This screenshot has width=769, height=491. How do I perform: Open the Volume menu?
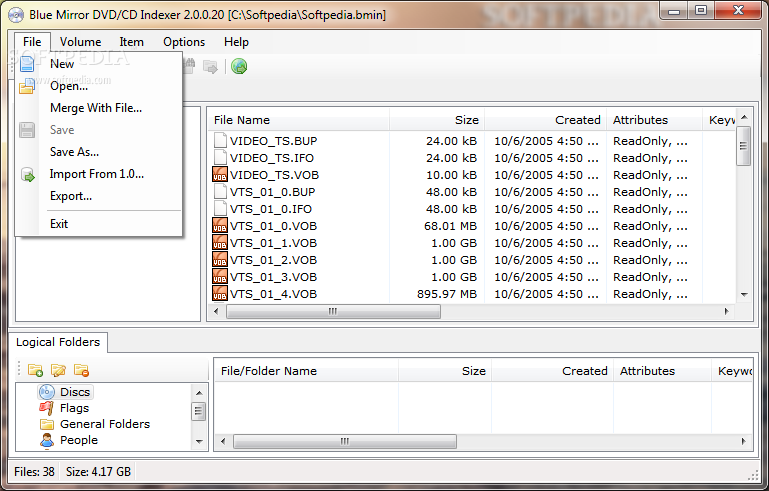pyautogui.click(x=80, y=42)
